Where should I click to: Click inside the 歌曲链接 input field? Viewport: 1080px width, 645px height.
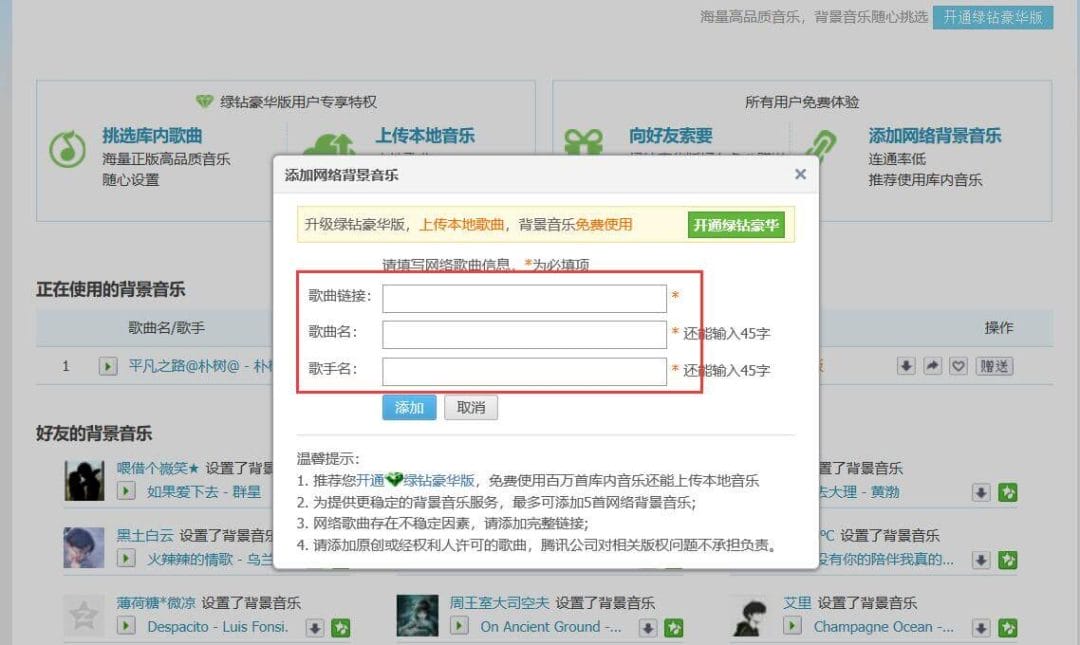pos(525,298)
